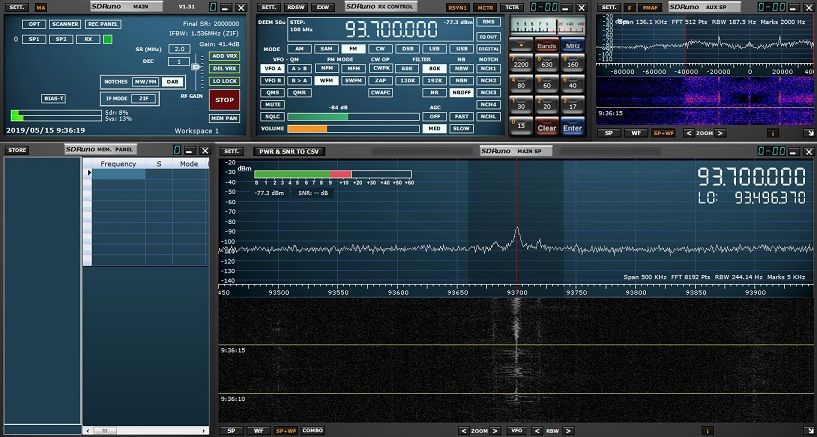Select the 160 band key
The image size is (817, 437).
coord(573,65)
